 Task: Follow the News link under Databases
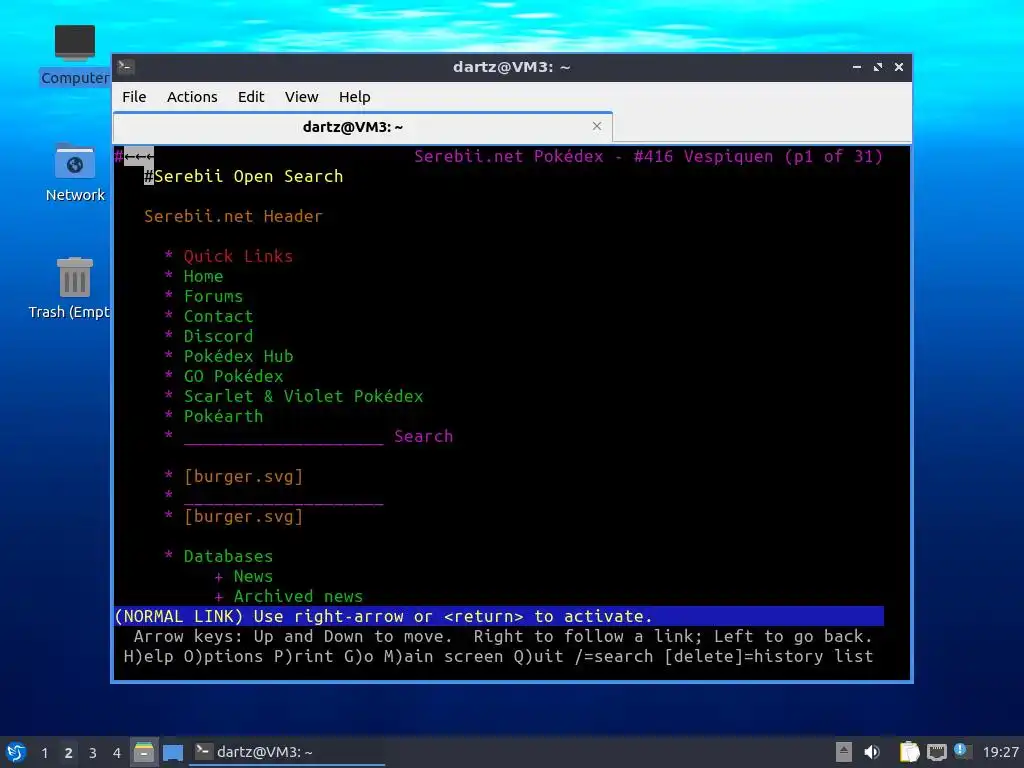coord(253,576)
